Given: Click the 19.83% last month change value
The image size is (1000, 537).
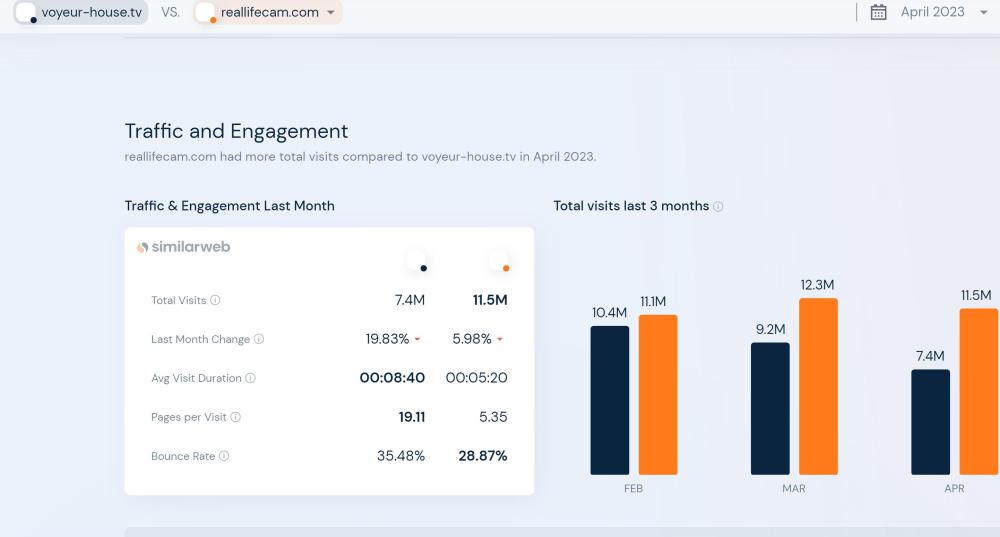Looking at the screenshot, I should (x=387, y=339).
